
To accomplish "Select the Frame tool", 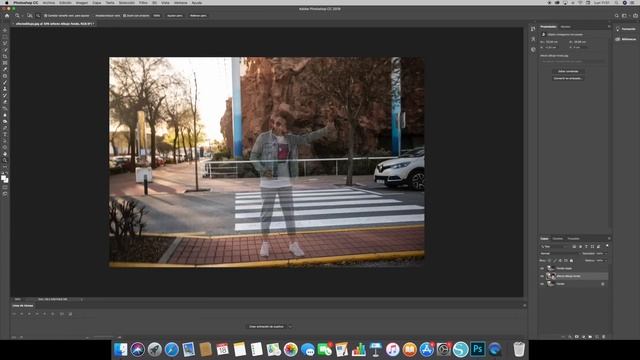I will tap(5, 63).
